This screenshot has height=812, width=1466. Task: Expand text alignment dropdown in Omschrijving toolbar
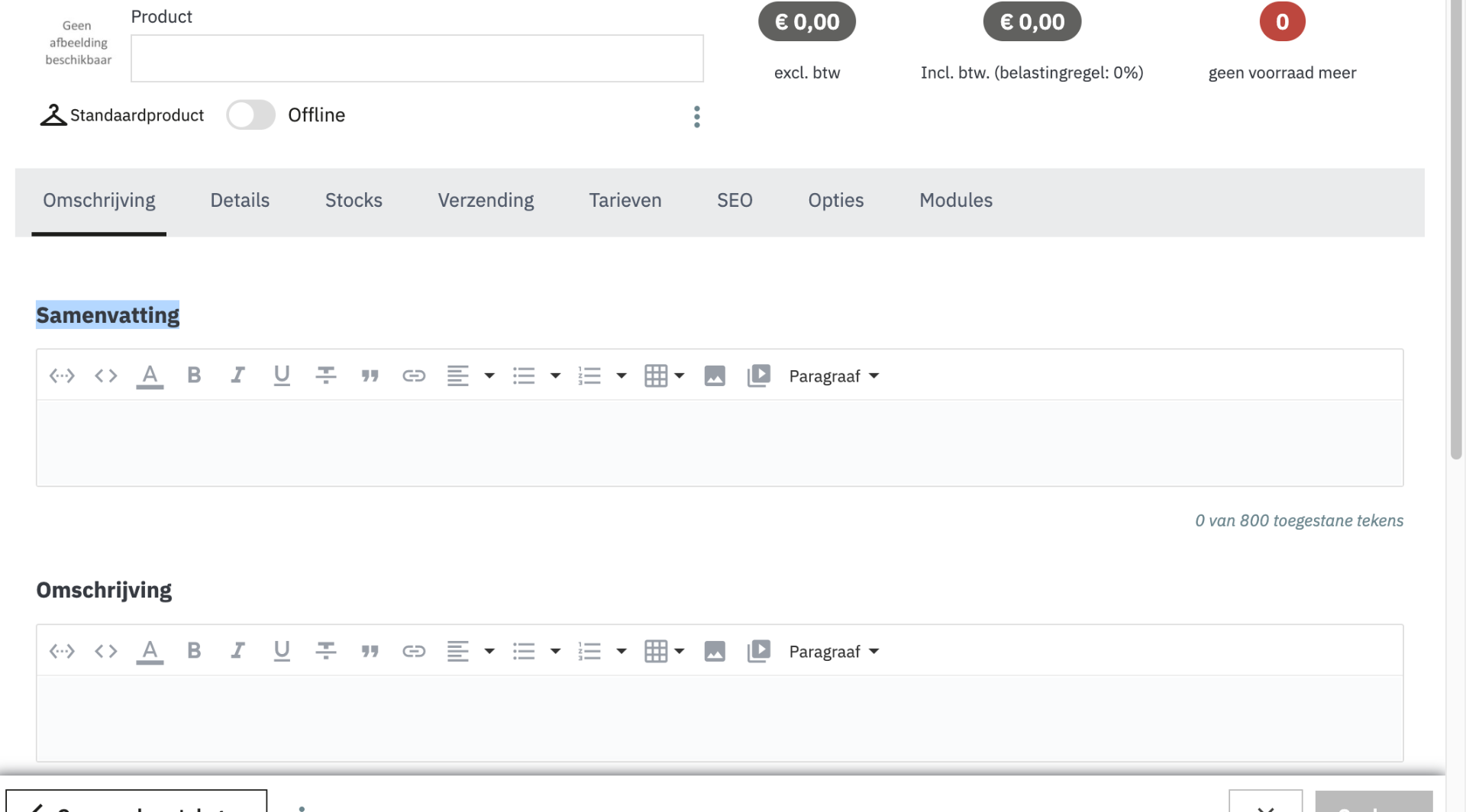click(x=489, y=651)
